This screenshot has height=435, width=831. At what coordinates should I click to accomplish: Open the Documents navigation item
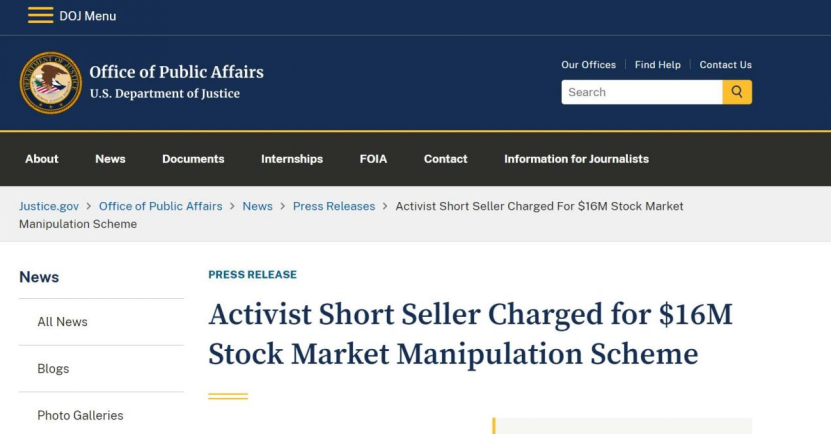click(193, 159)
